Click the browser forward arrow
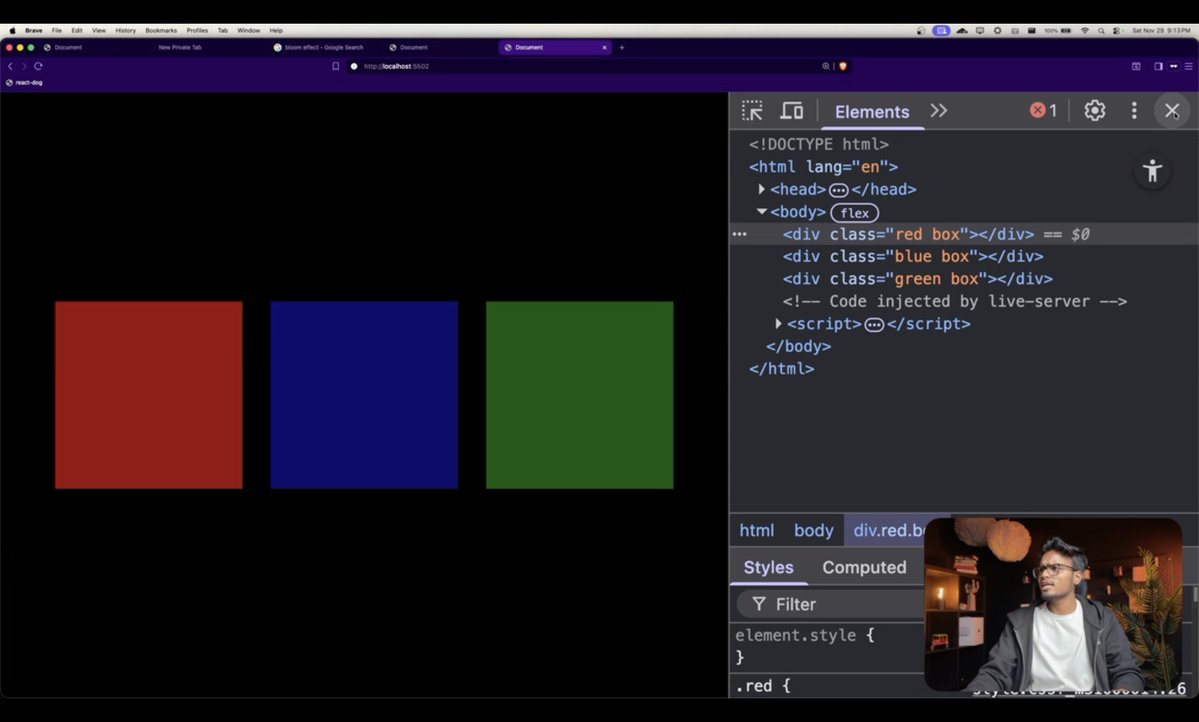 (24, 67)
